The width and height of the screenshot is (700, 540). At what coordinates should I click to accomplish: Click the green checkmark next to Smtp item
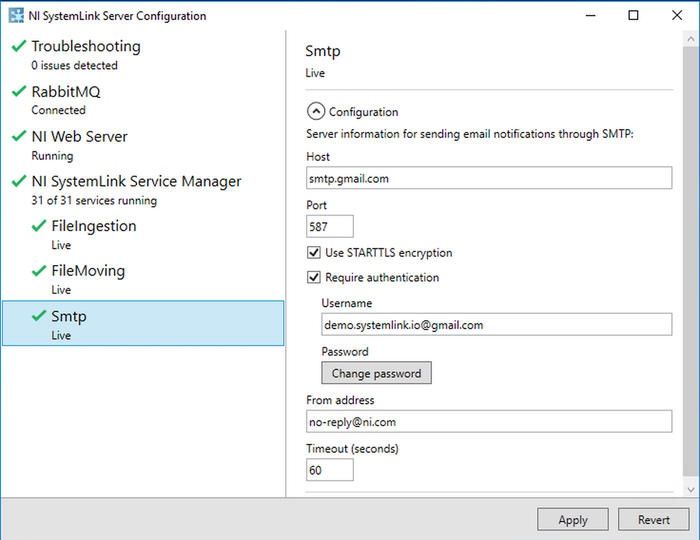pos(39,316)
